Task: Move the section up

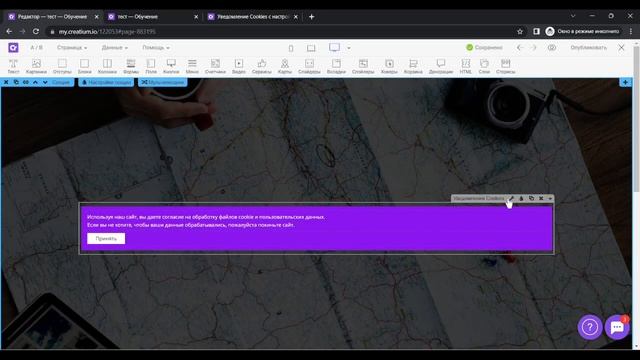Action: click(x=36, y=82)
